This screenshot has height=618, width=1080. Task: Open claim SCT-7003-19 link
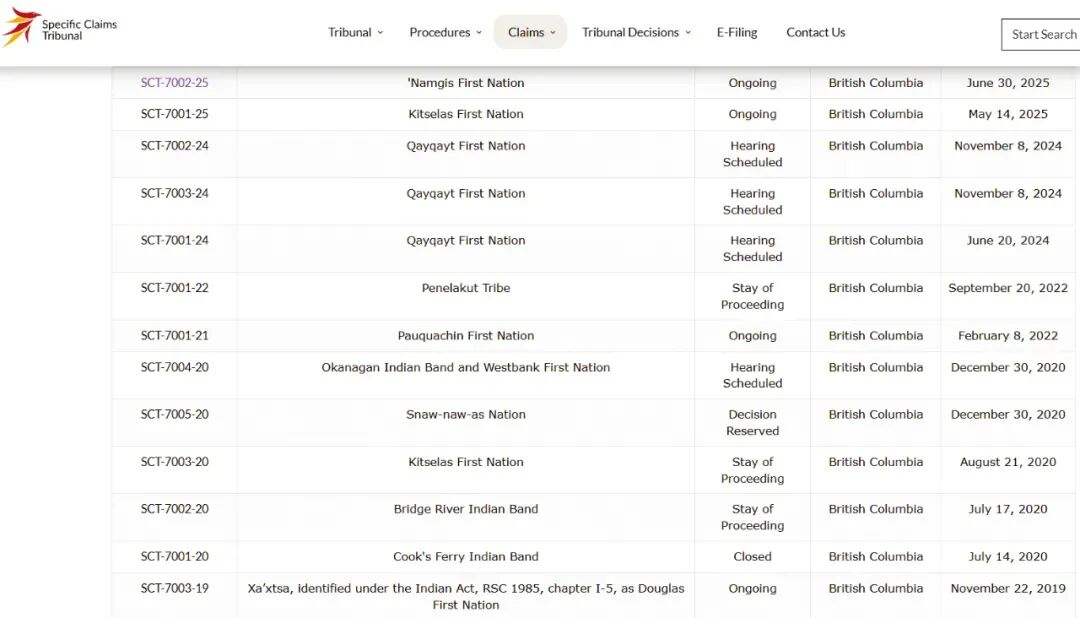click(x=175, y=589)
